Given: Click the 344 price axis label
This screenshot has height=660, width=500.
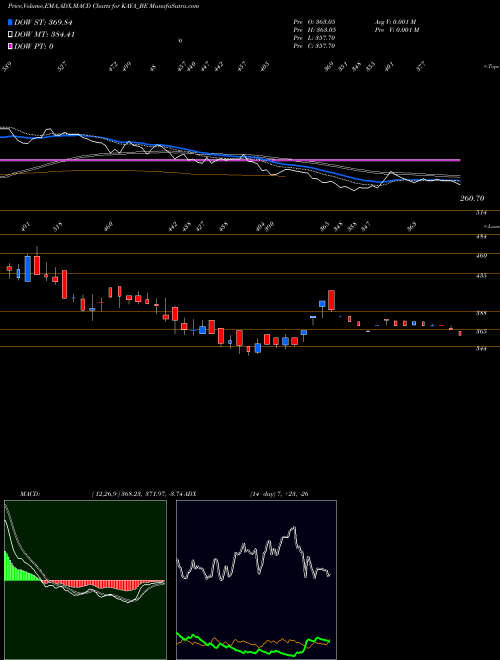Looking at the screenshot, I should [x=481, y=349].
